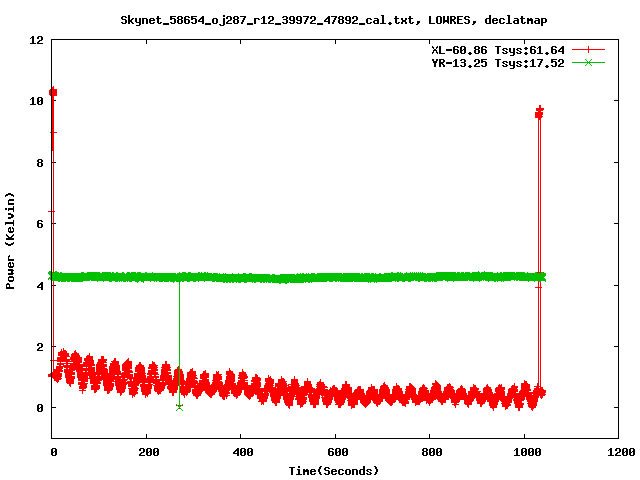Select the legend entry 'XL-60.86 Tsys:61.64'

(498, 50)
